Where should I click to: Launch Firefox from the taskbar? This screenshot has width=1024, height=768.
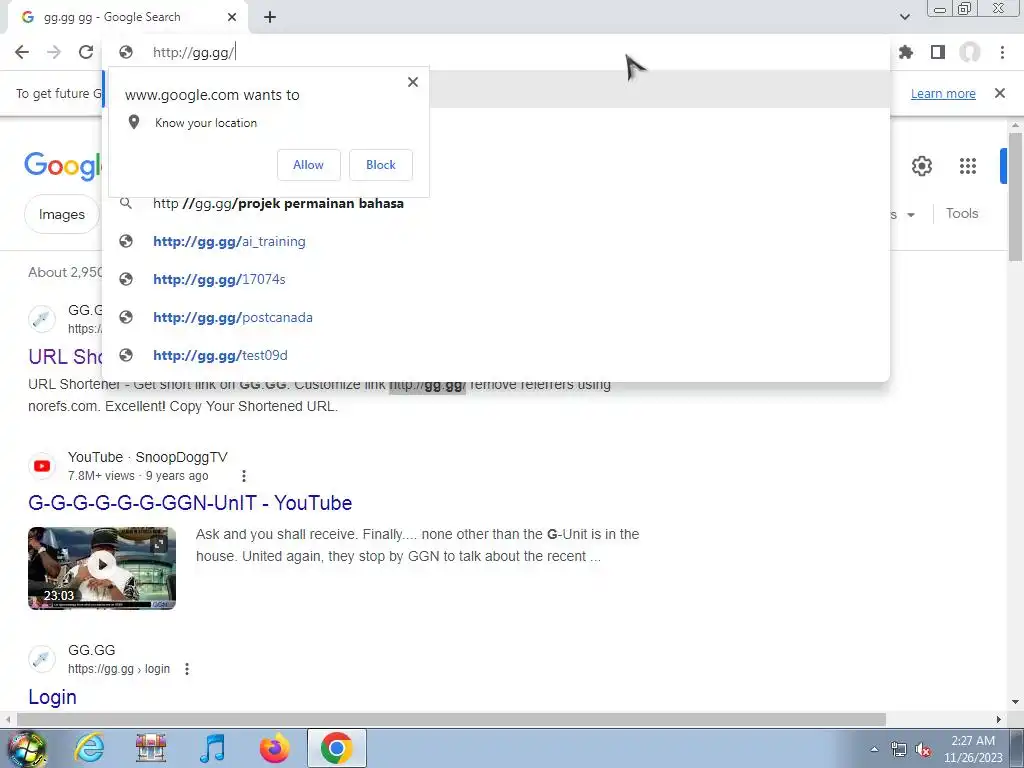tap(274, 748)
